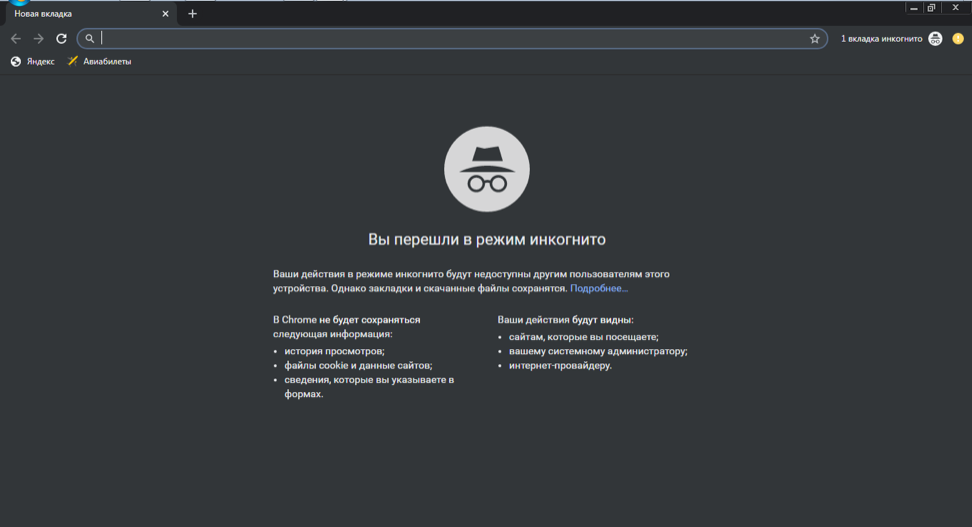Open the "Подробнее…" link
Viewport: 972px width, 527px height.
click(x=599, y=288)
